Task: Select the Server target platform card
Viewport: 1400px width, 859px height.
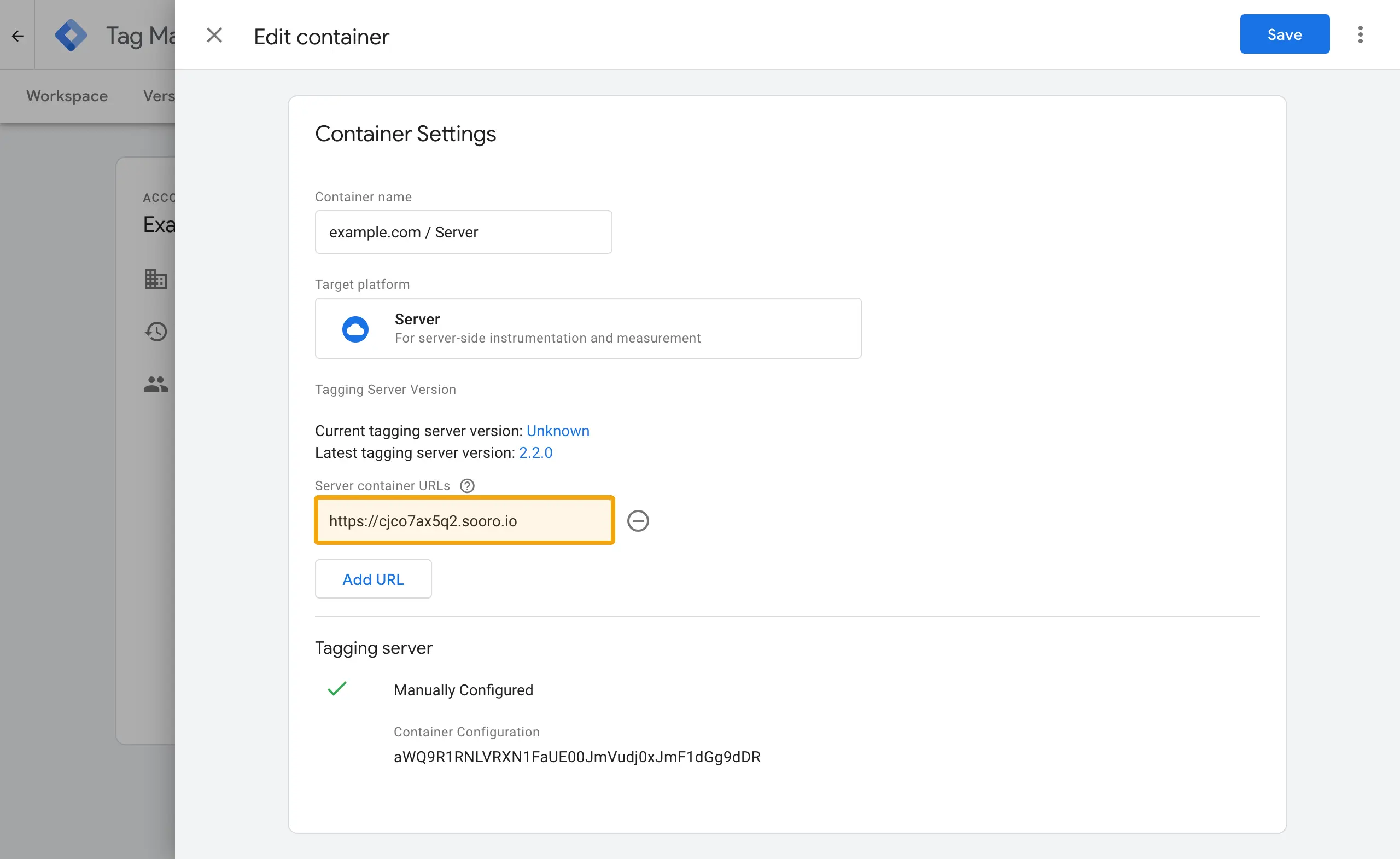Action: (x=588, y=328)
